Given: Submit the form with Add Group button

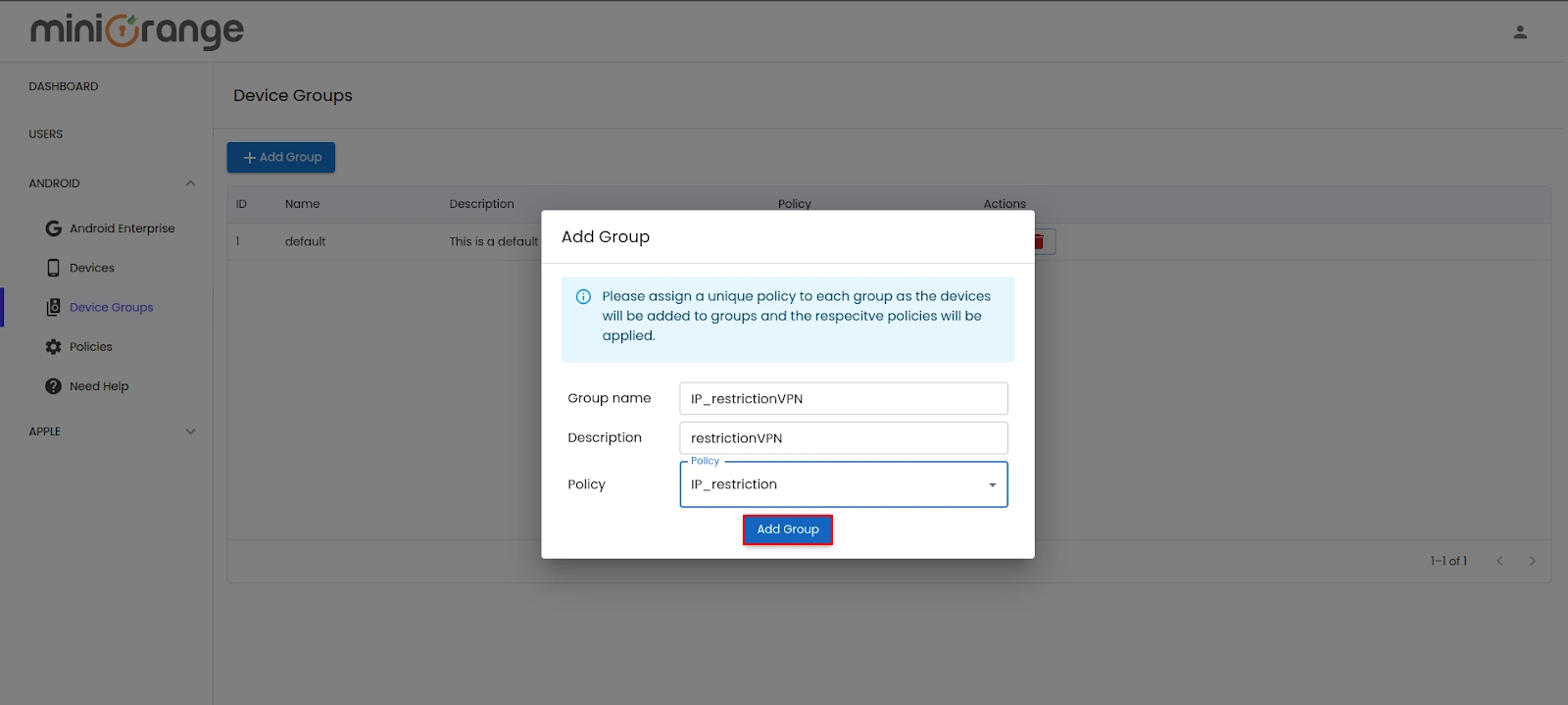Looking at the screenshot, I should click(787, 529).
